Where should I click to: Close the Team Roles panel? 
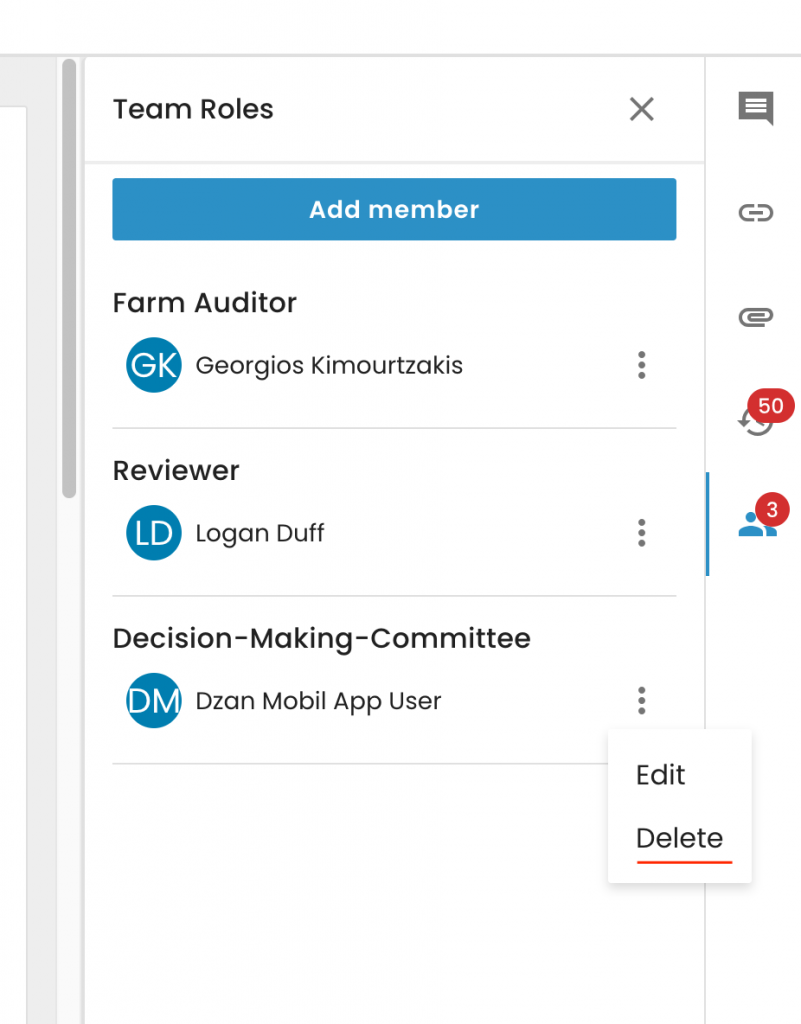click(x=641, y=109)
